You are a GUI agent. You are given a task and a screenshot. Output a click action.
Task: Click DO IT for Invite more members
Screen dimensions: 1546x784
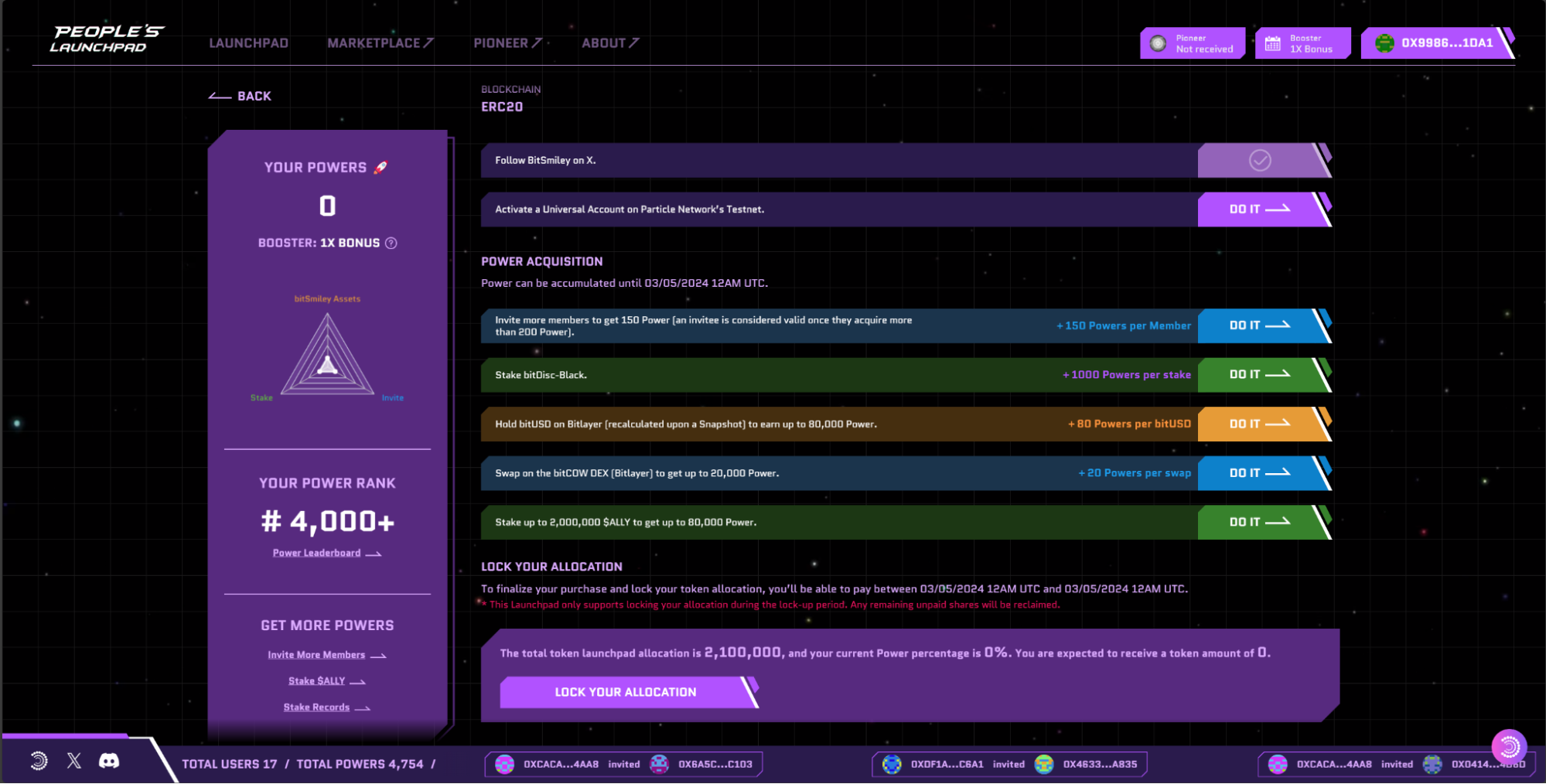point(1264,326)
